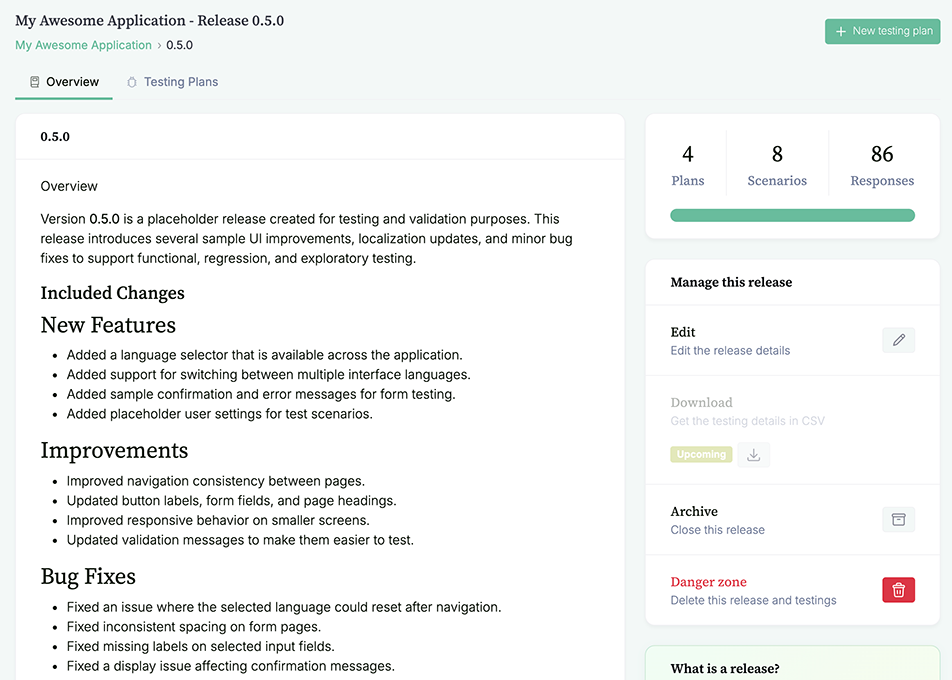Click 'Updated button labels, form fields' bullet
The width and height of the screenshot is (952, 680).
(x=231, y=500)
